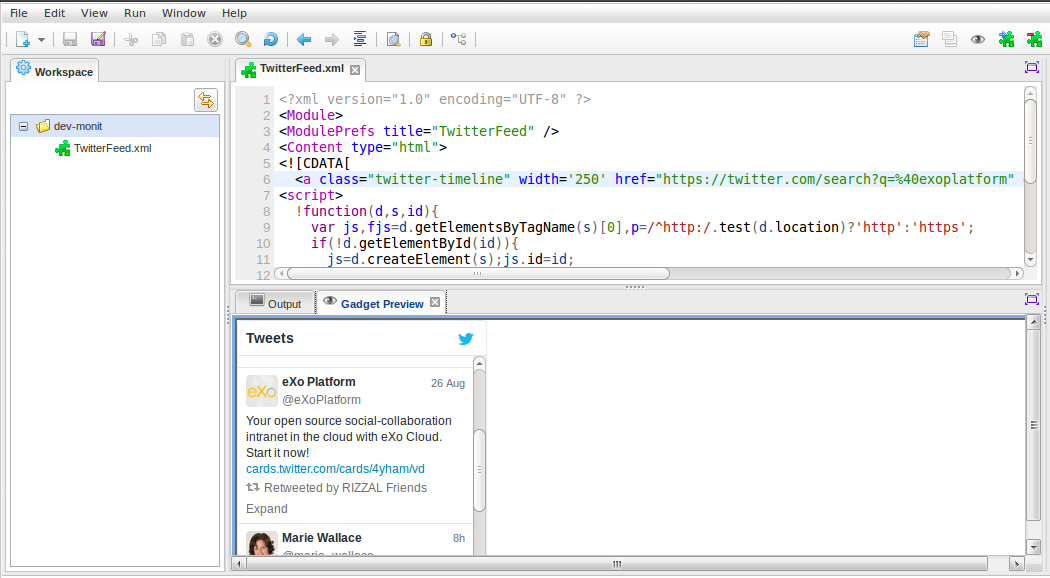Click the Twitter bird icon
Screen dimensions: 1050x578
(x=465, y=339)
